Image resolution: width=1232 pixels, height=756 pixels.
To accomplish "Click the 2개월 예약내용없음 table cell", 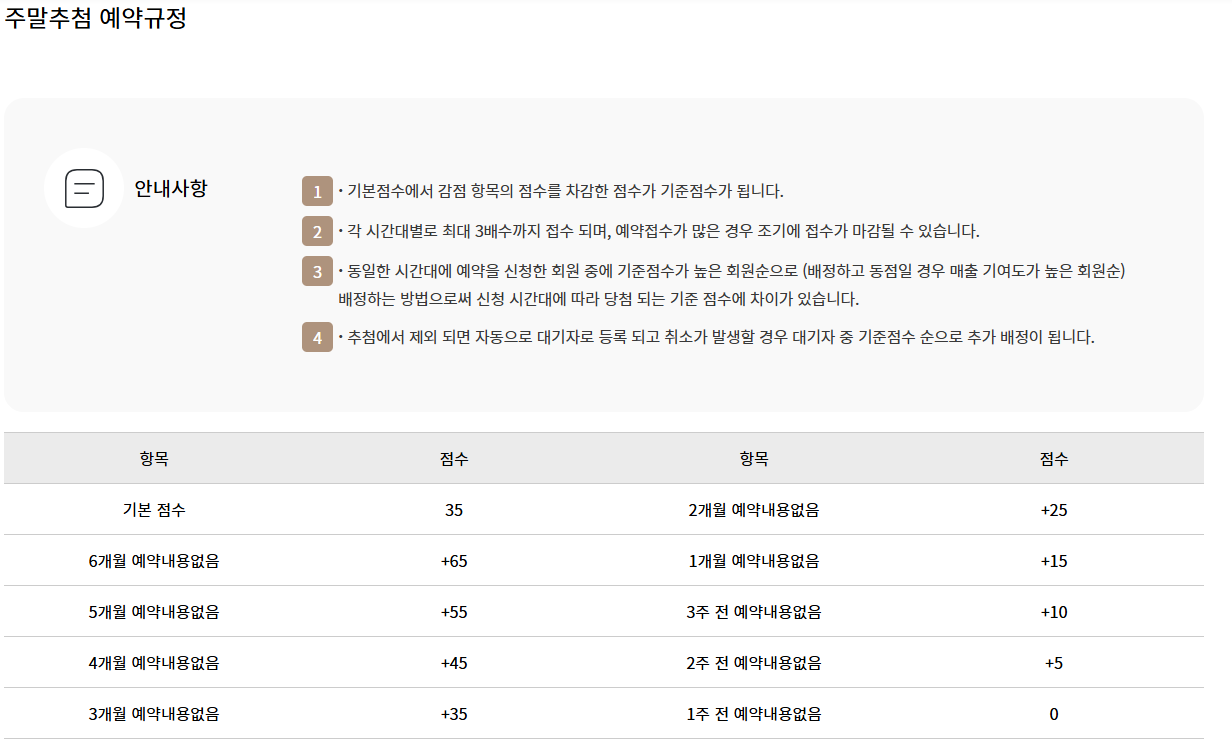I will point(754,510).
